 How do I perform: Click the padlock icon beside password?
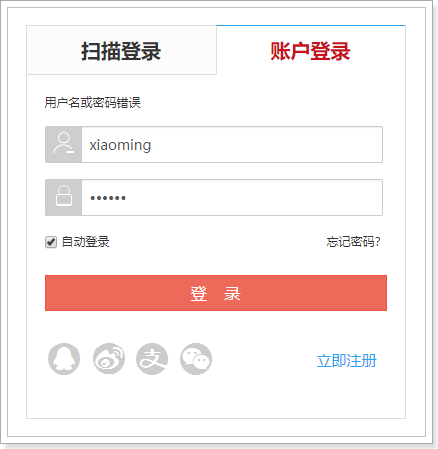tap(64, 197)
